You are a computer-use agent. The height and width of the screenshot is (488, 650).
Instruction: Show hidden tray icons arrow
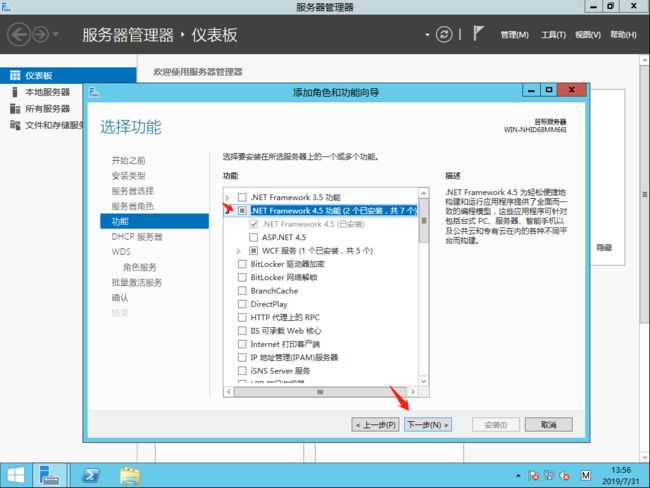coord(518,476)
